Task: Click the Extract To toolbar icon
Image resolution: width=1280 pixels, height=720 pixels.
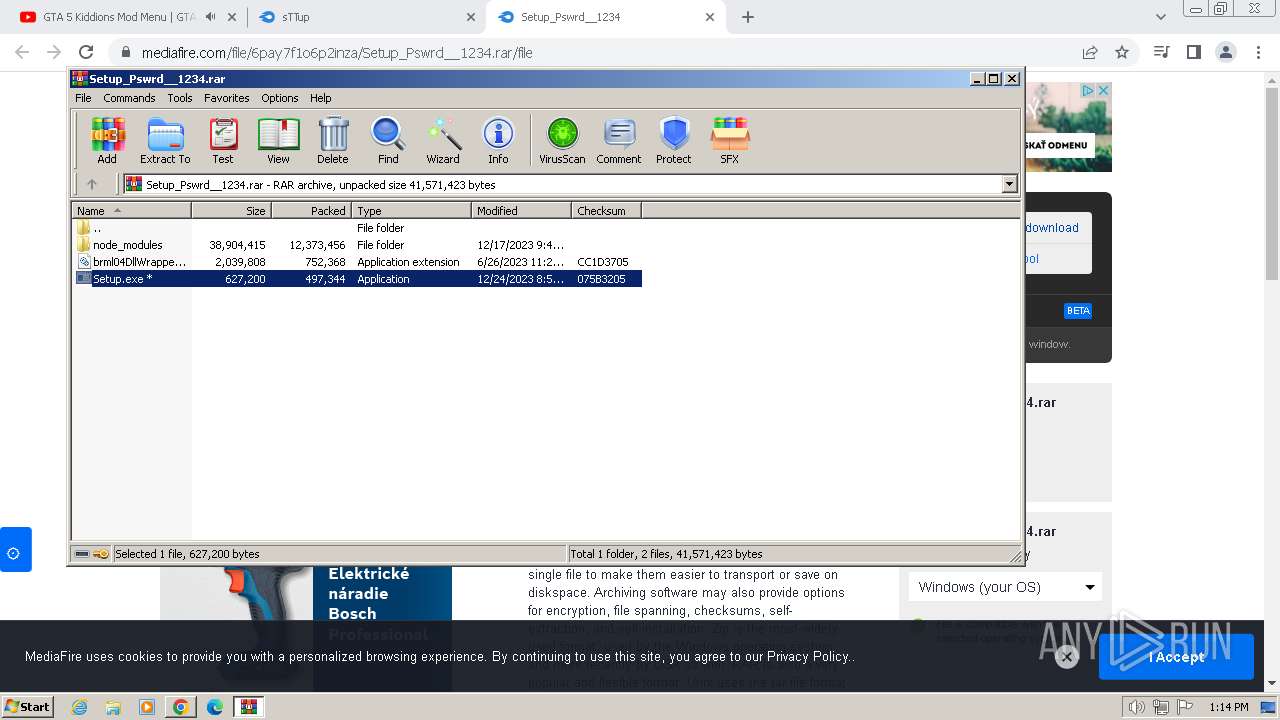Action: click(x=165, y=140)
